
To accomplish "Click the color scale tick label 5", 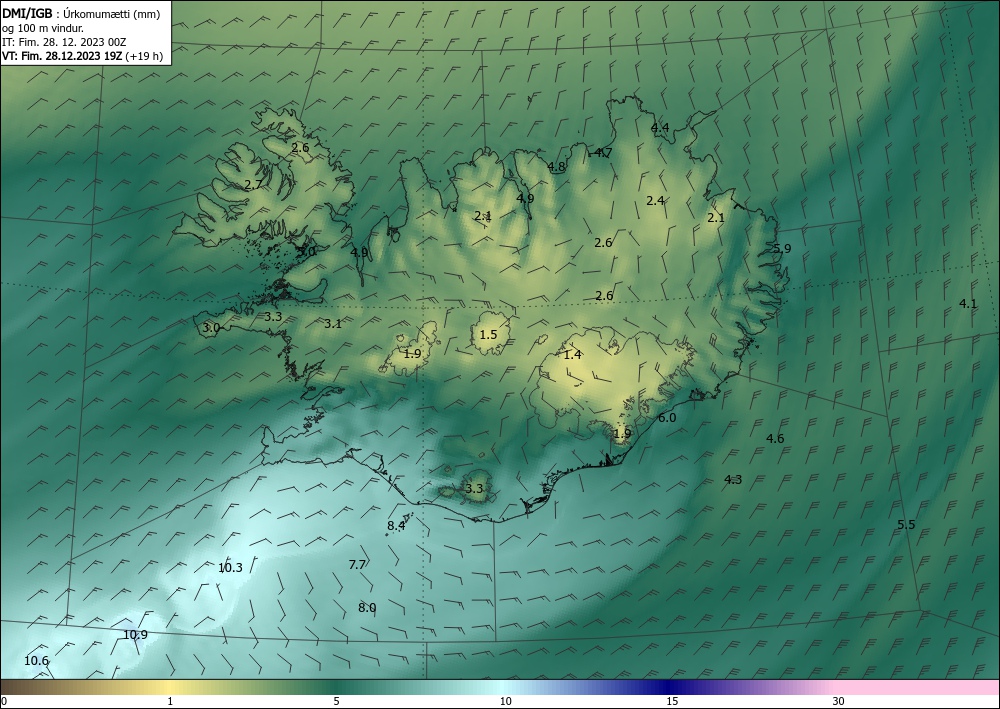I will [x=336, y=701].
